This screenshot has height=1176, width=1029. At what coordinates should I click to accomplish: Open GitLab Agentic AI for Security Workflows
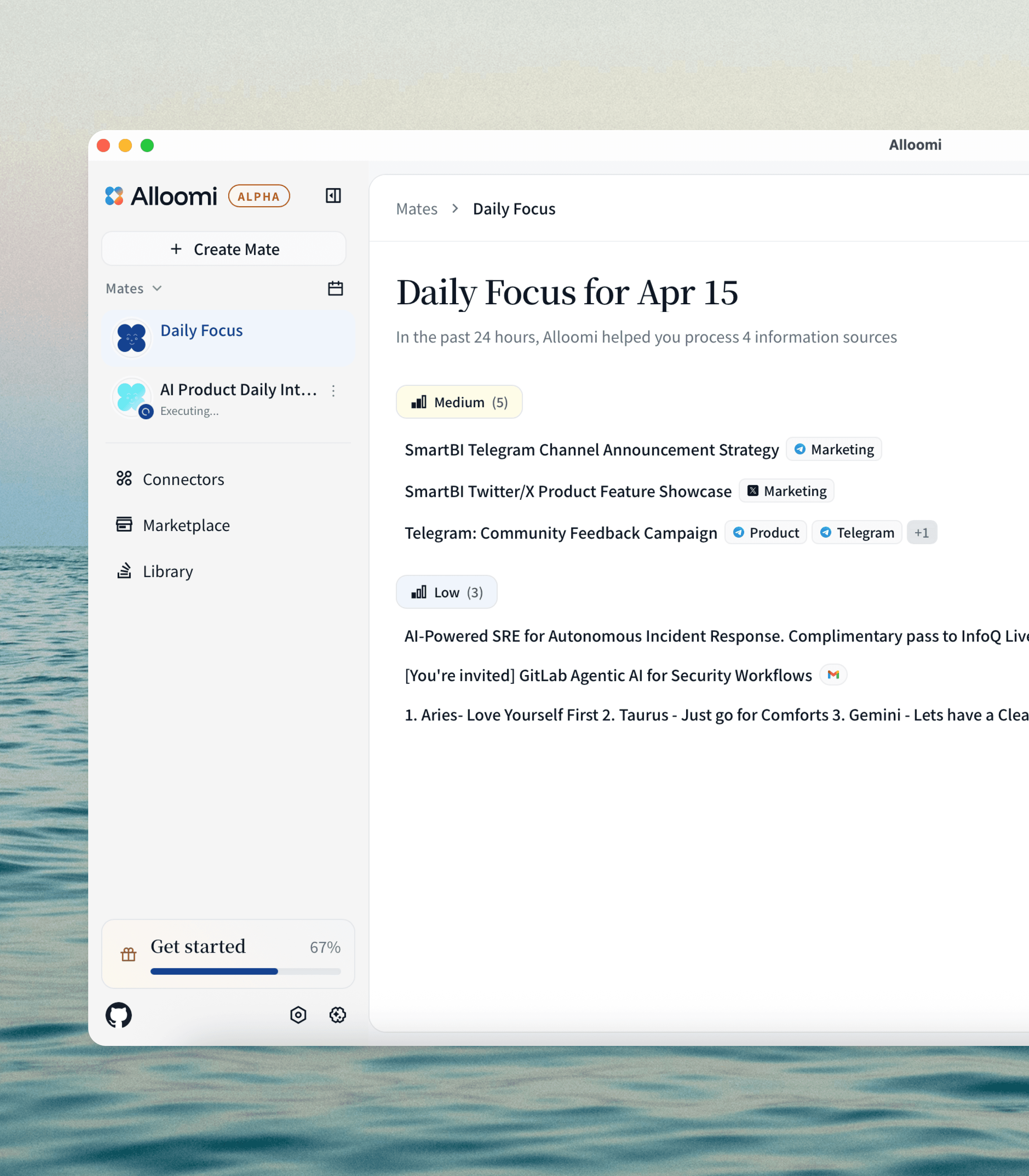[x=608, y=675]
